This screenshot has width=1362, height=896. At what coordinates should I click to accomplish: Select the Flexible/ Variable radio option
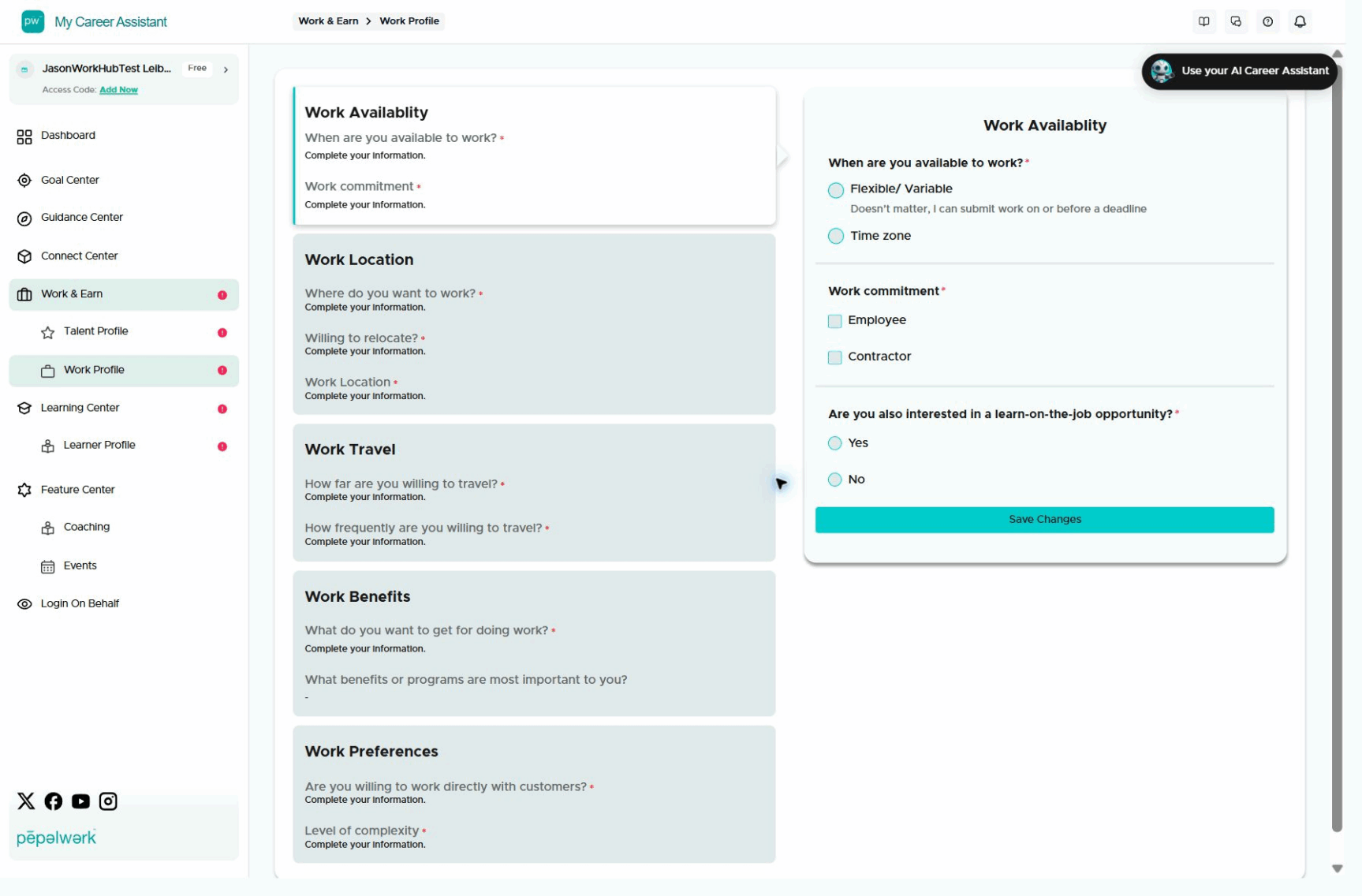[836, 190]
